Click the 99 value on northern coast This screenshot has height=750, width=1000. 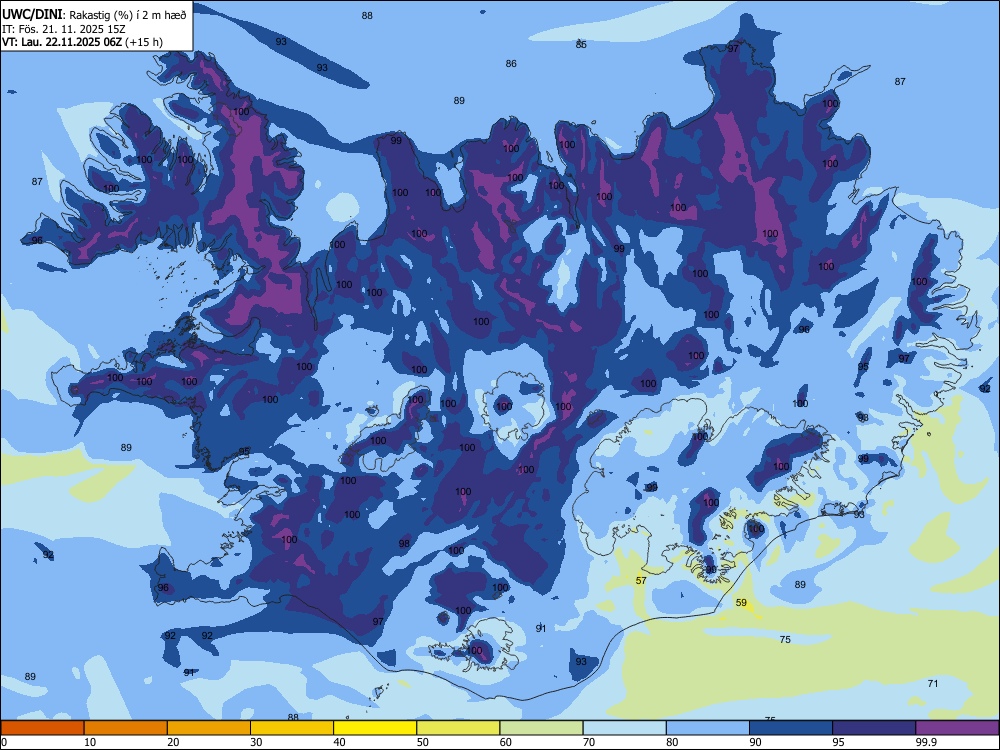(x=396, y=140)
